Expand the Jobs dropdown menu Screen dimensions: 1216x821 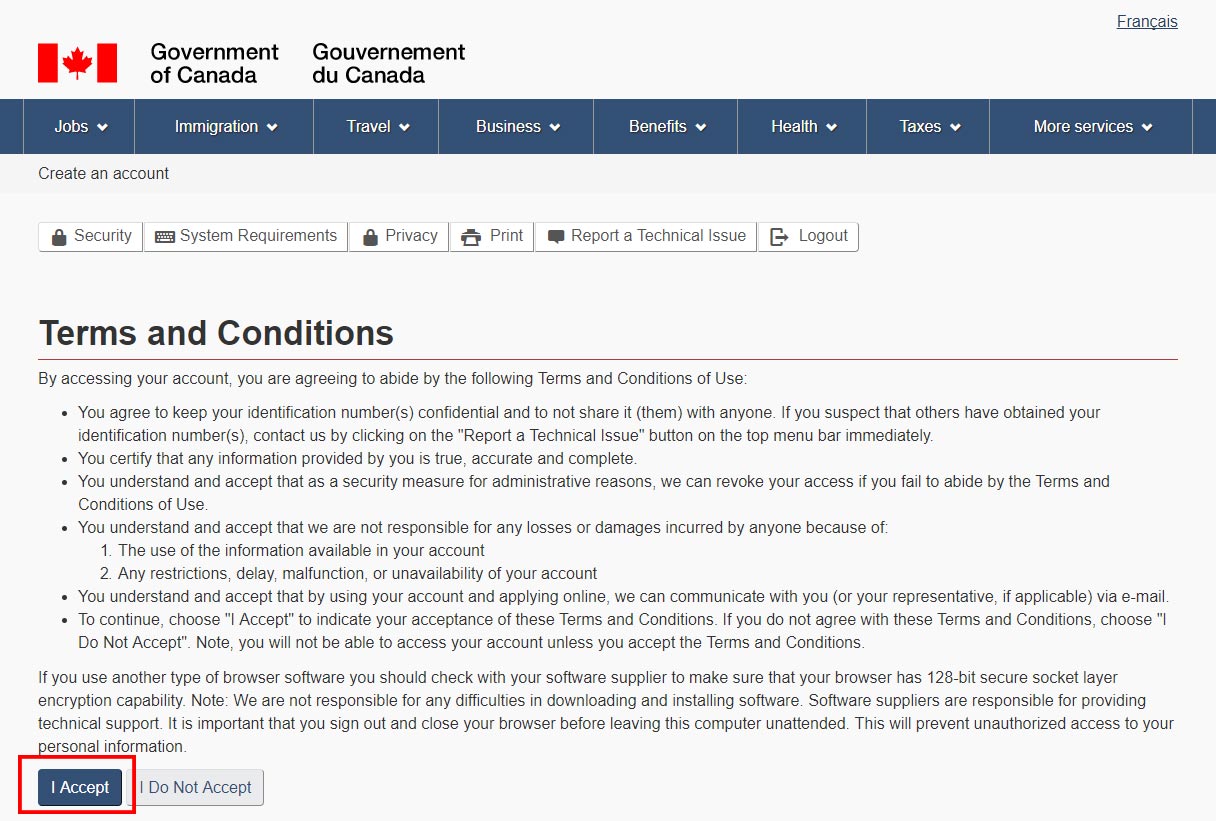81,127
